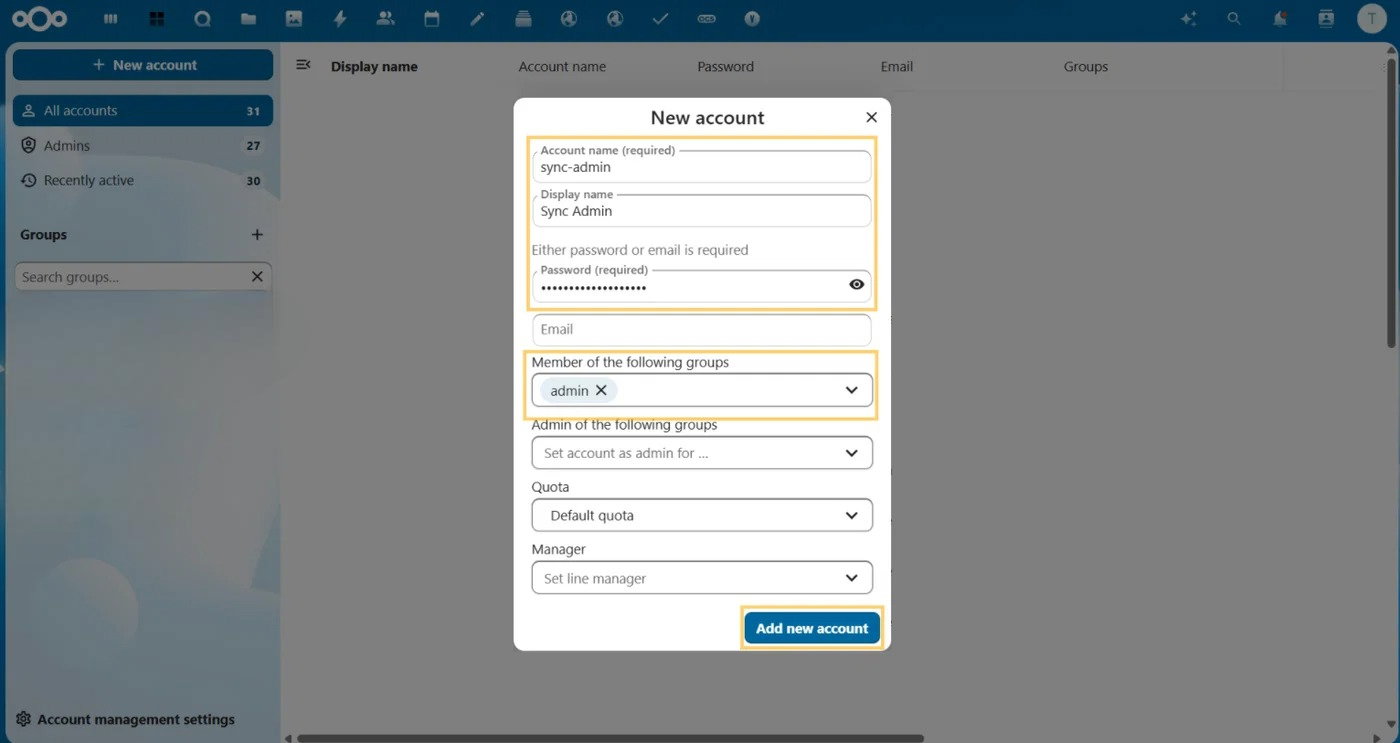Open the user avatar menu labeled T
Viewport: 1400px width, 743px height.
1372,18
